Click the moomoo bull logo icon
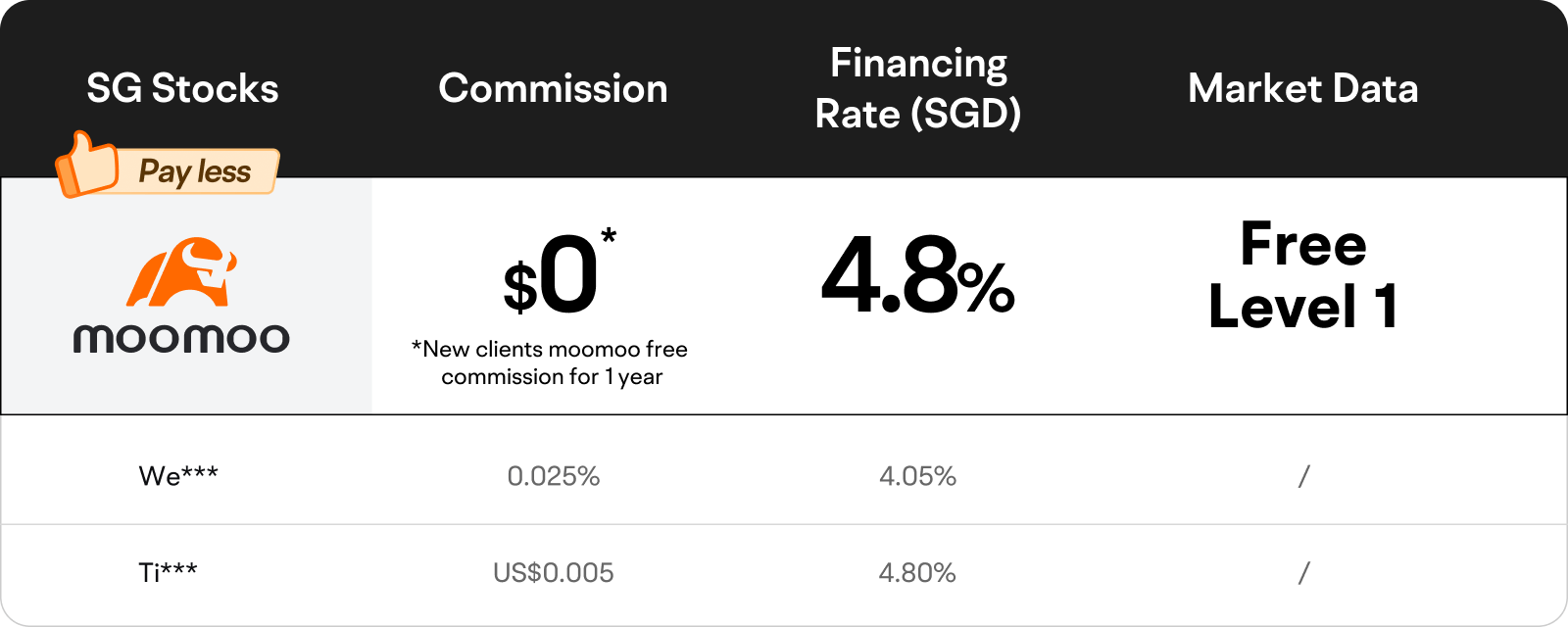Screen dimensions: 1568x627 (x=182, y=271)
